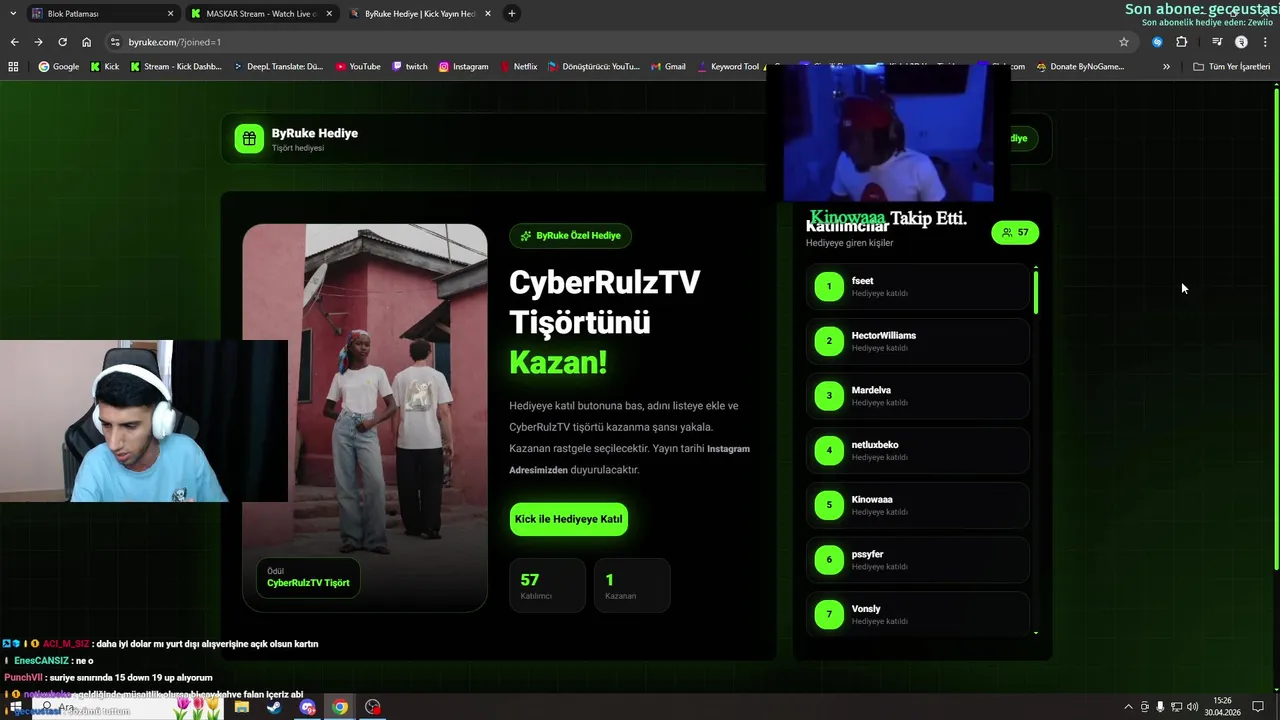The height and width of the screenshot is (720, 1280).
Task: Open the YouTube bookmark
Action: click(358, 67)
